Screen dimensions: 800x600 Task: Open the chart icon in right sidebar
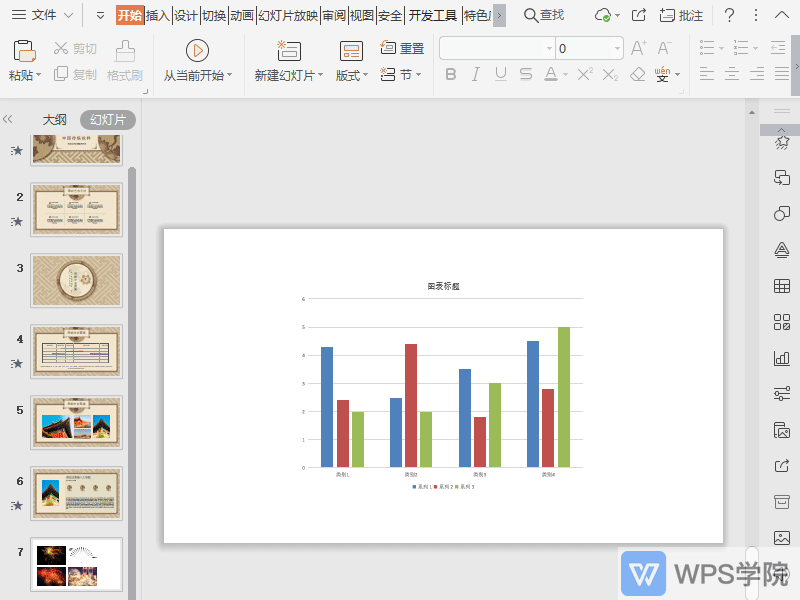(x=782, y=358)
